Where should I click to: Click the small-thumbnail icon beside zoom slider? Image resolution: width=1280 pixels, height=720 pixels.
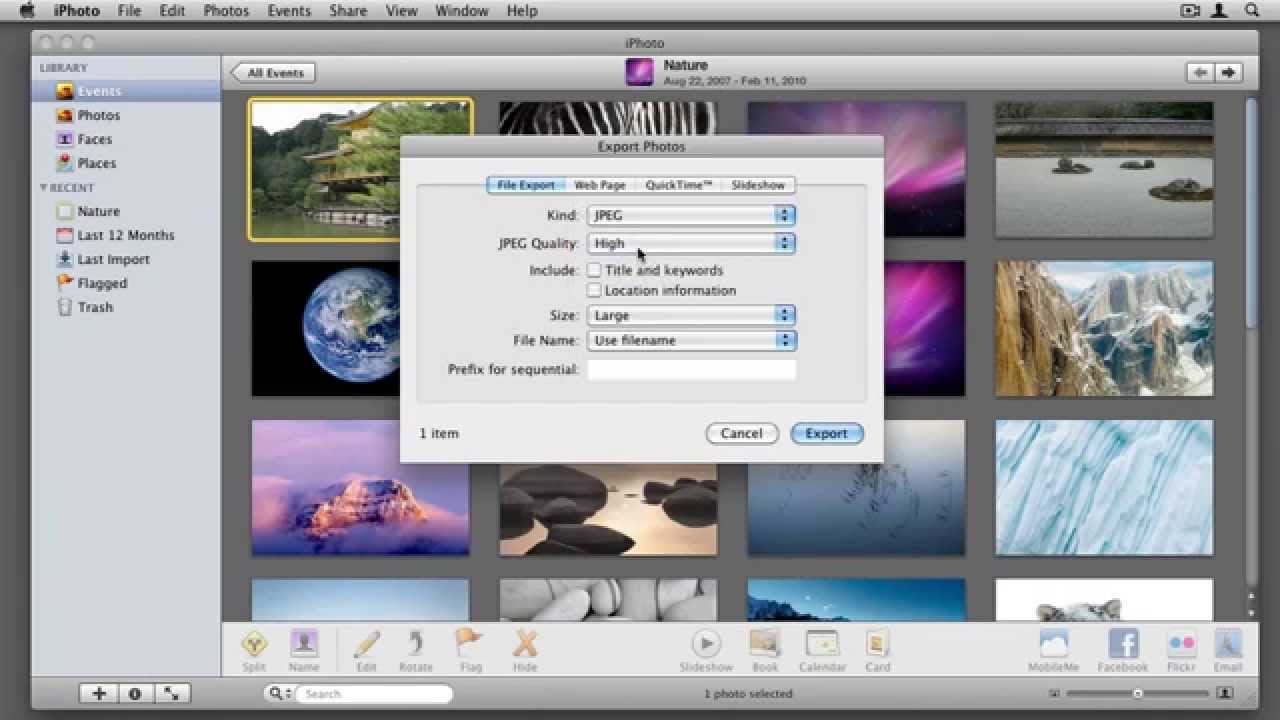point(1054,693)
